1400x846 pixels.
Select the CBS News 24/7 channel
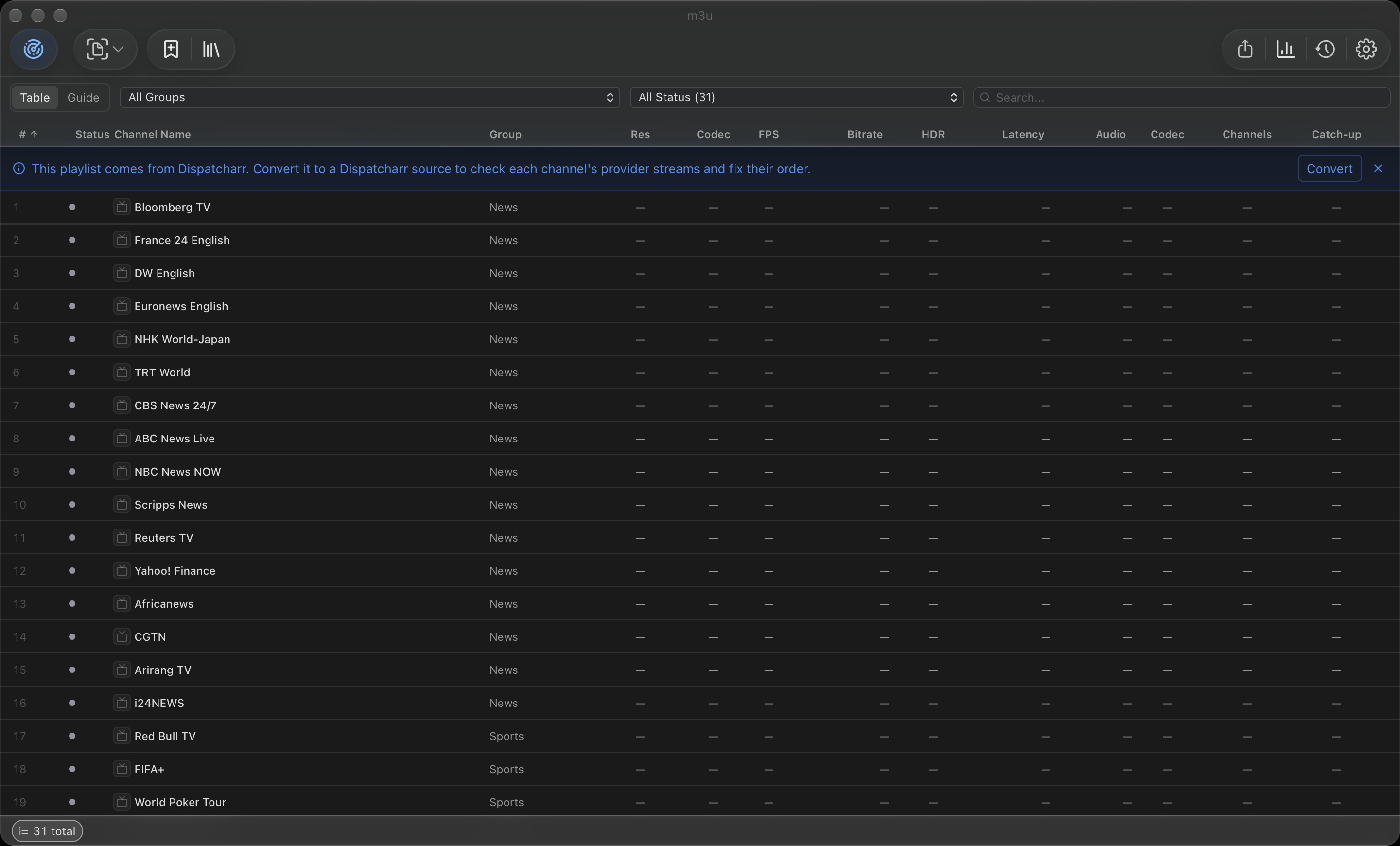click(x=175, y=405)
